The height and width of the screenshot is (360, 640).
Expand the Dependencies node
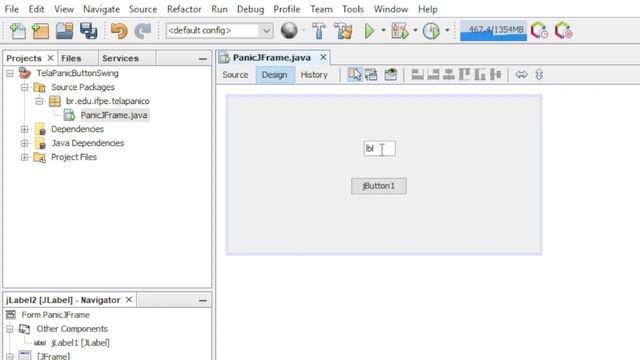(24, 129)
